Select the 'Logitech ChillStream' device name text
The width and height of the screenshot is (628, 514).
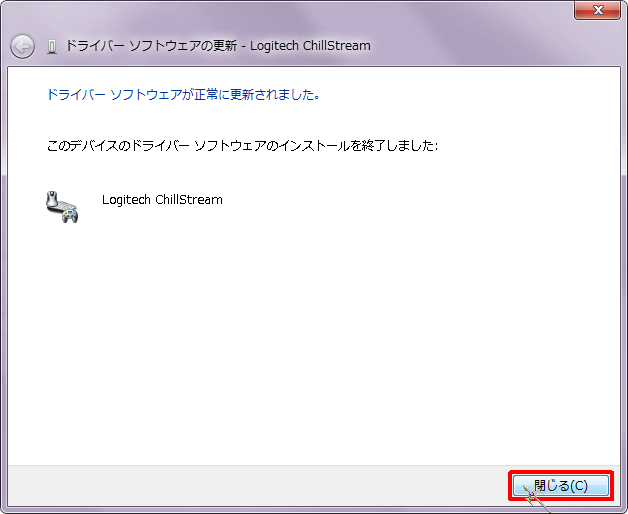[162, 200]
